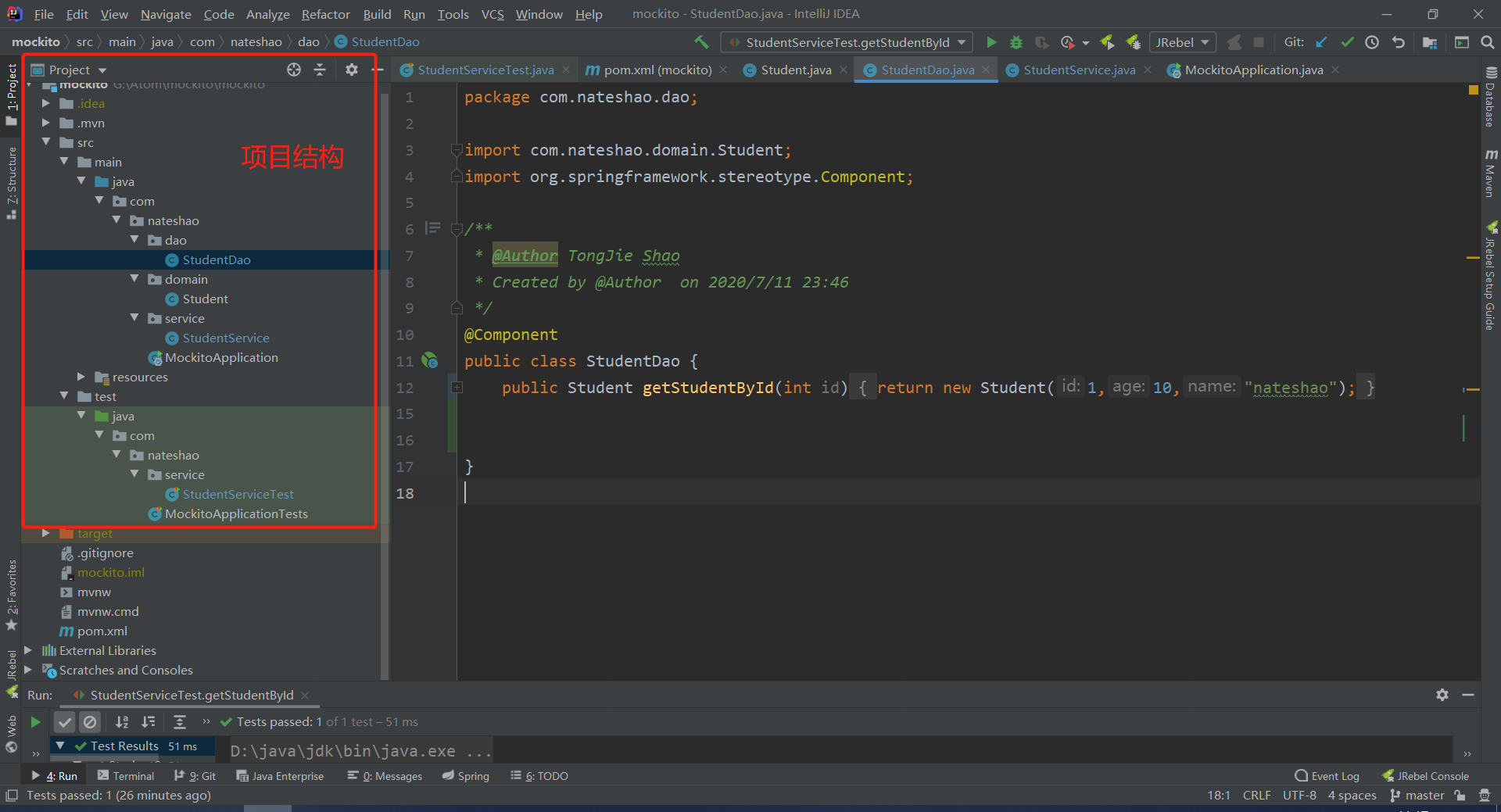Collapse the domain package

point(134,279)
